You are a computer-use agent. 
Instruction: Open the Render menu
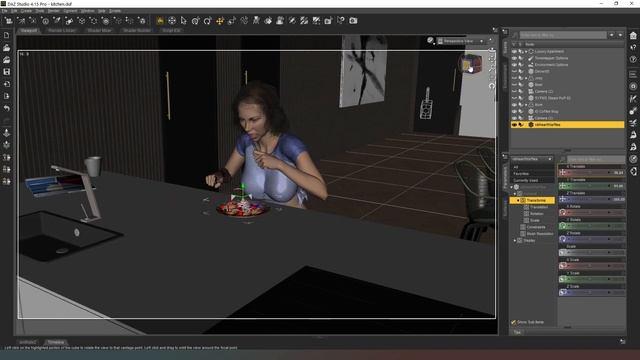(53, 11)
